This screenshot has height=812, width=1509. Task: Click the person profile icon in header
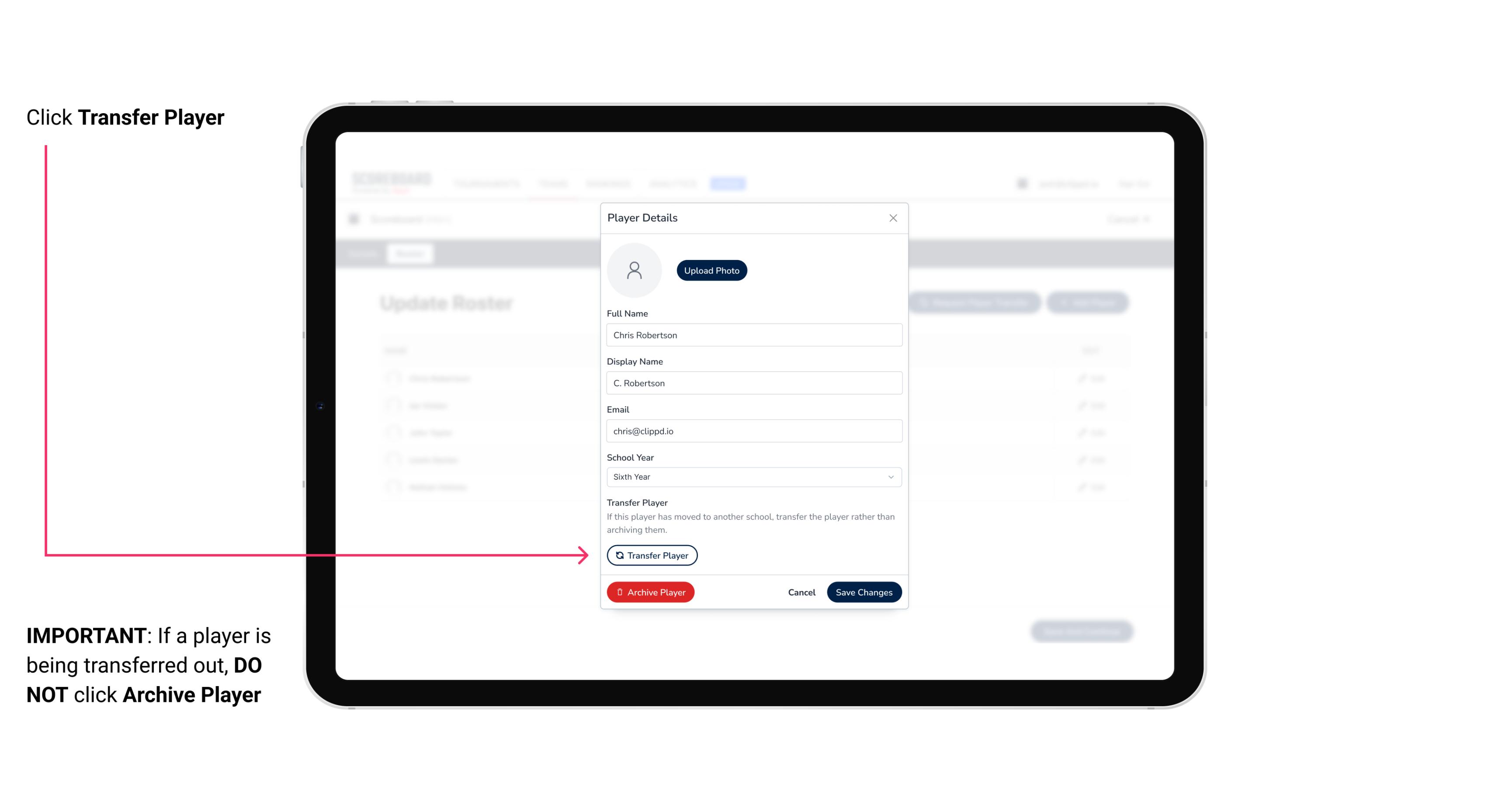tap(1022, 184)
